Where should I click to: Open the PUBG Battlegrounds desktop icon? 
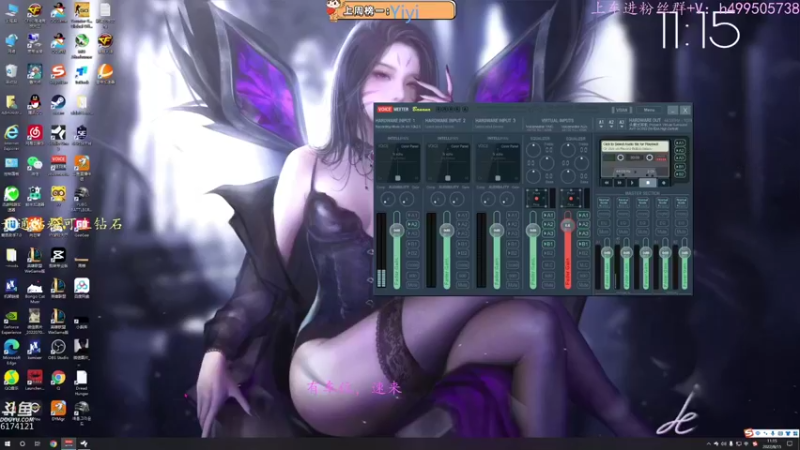(x=82, y=197)
